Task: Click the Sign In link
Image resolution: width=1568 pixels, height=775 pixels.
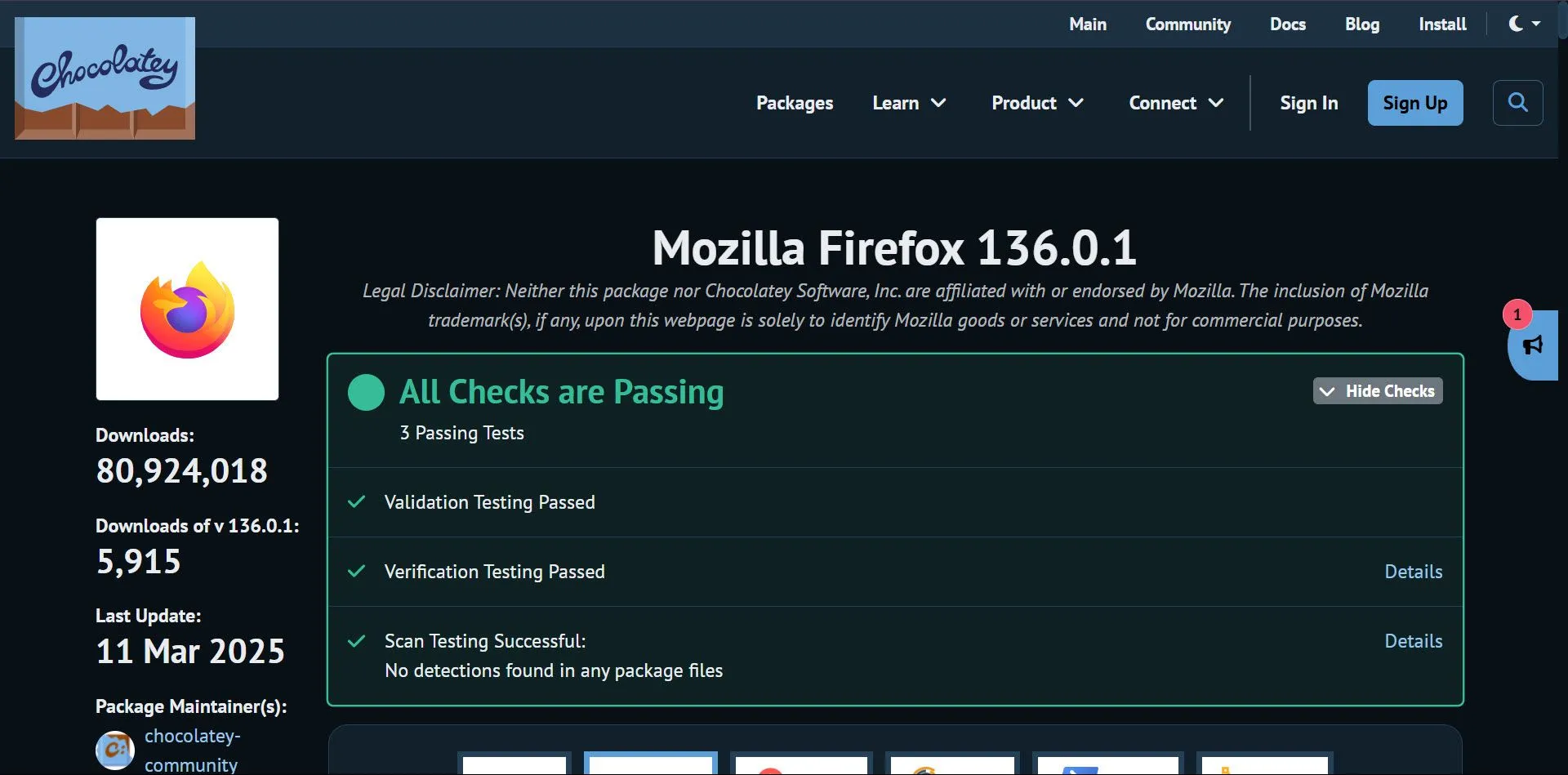Action: click(1309, 103)
